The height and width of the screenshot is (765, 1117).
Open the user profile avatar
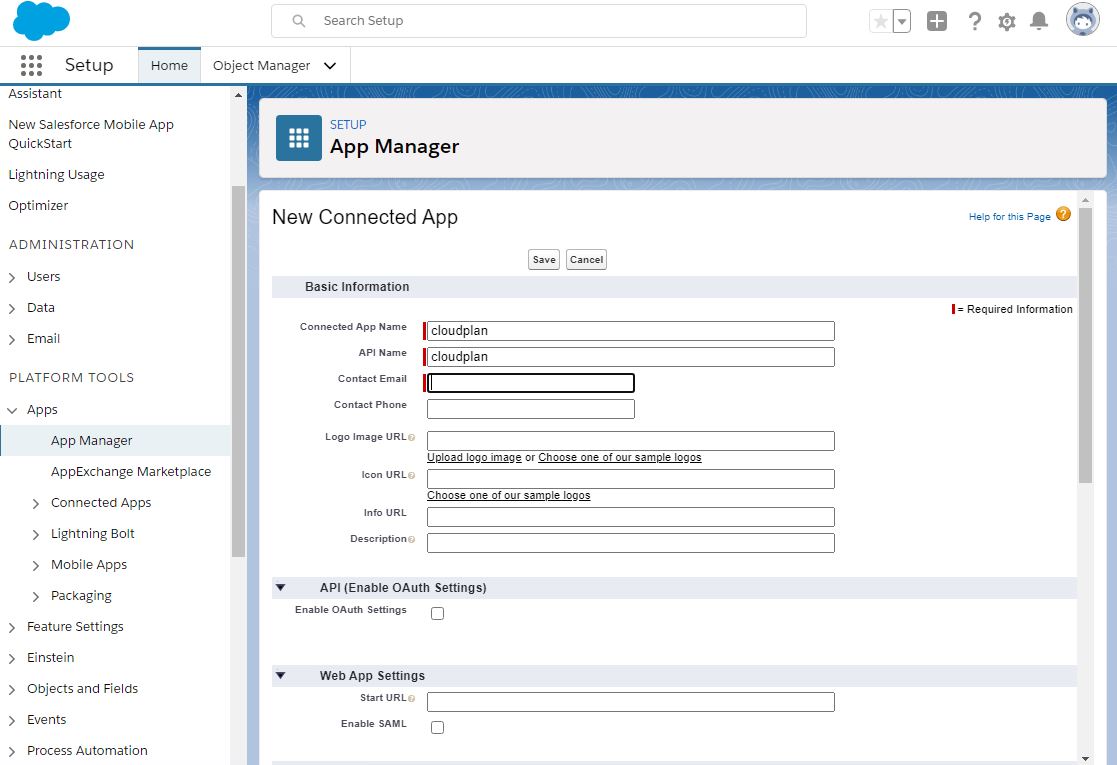click(x=1082, y=18)
